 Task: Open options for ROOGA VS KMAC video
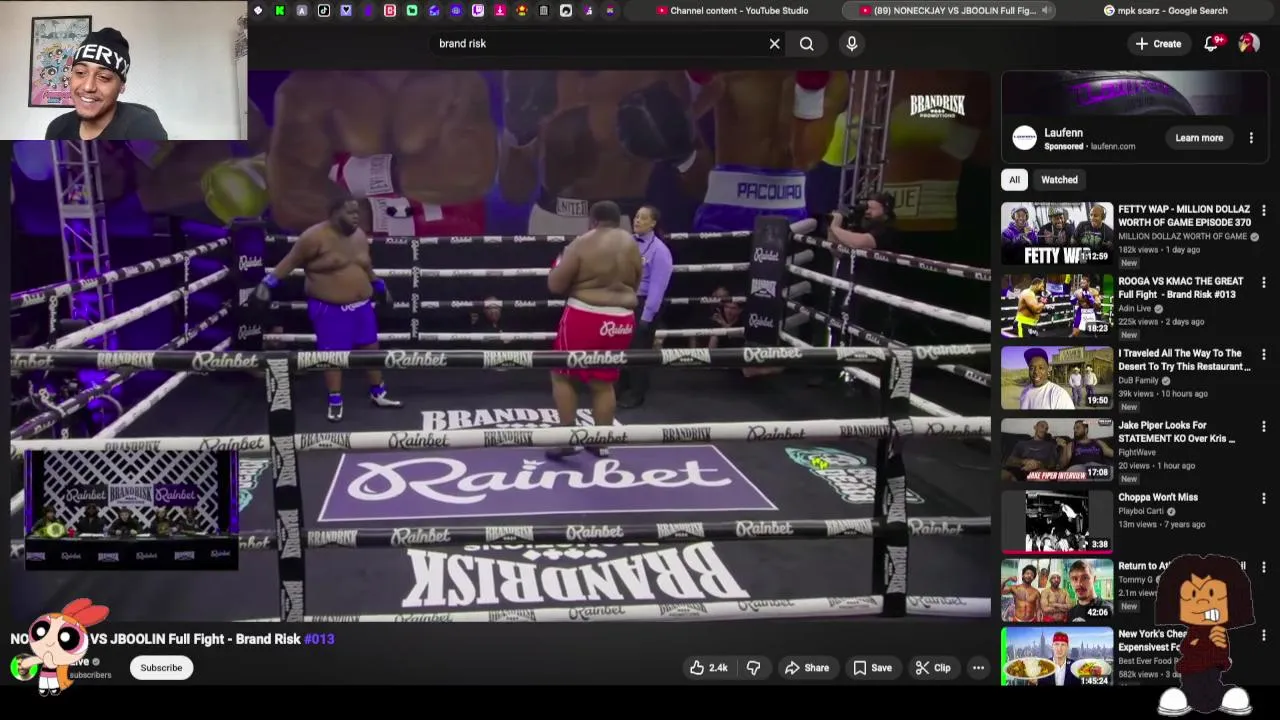coord(1264,283)
